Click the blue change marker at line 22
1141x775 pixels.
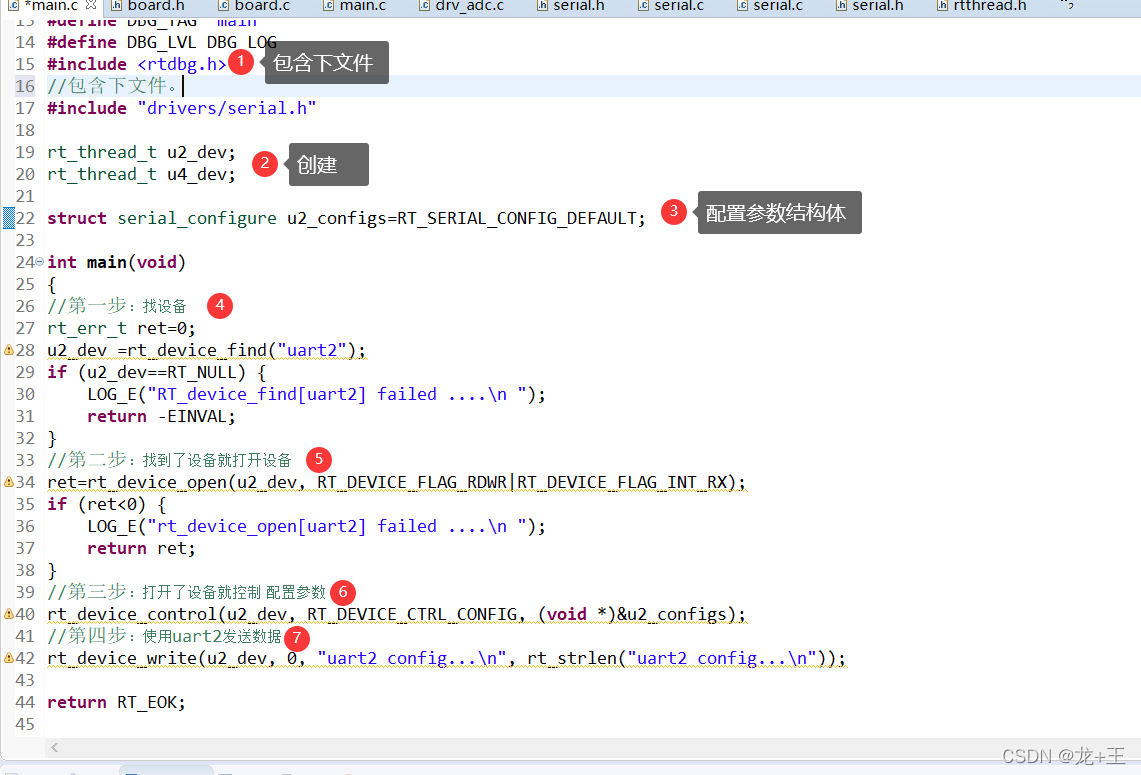[x=9, y=218]
